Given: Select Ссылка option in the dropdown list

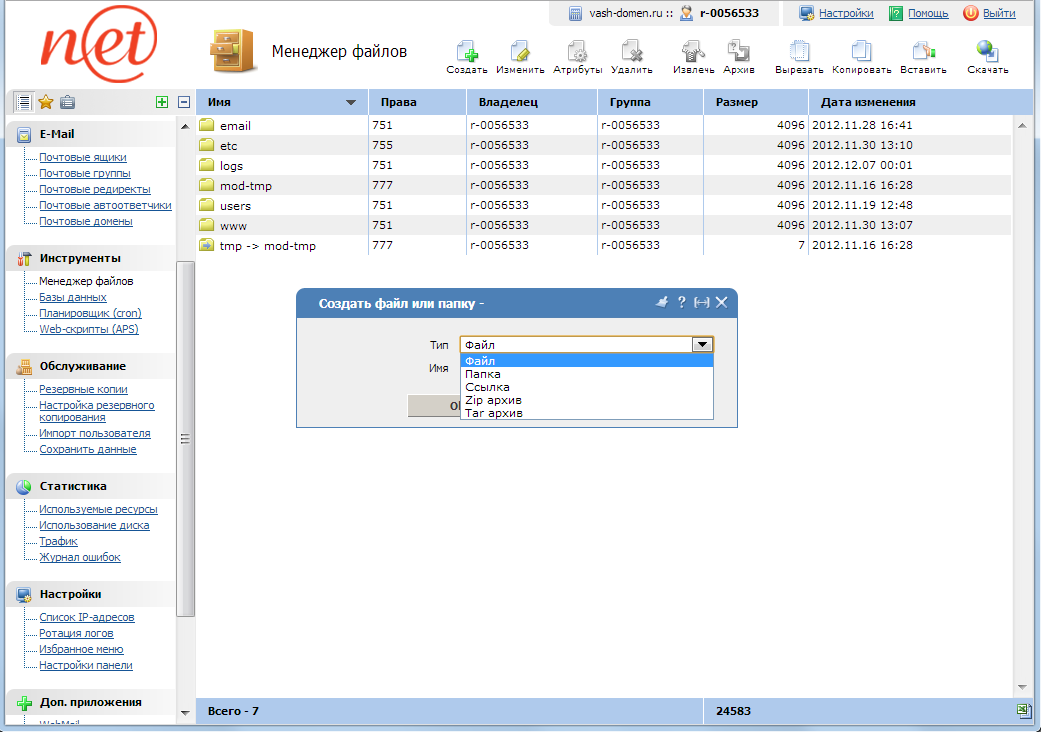Looking at the screenshot, I should (487, 387).
